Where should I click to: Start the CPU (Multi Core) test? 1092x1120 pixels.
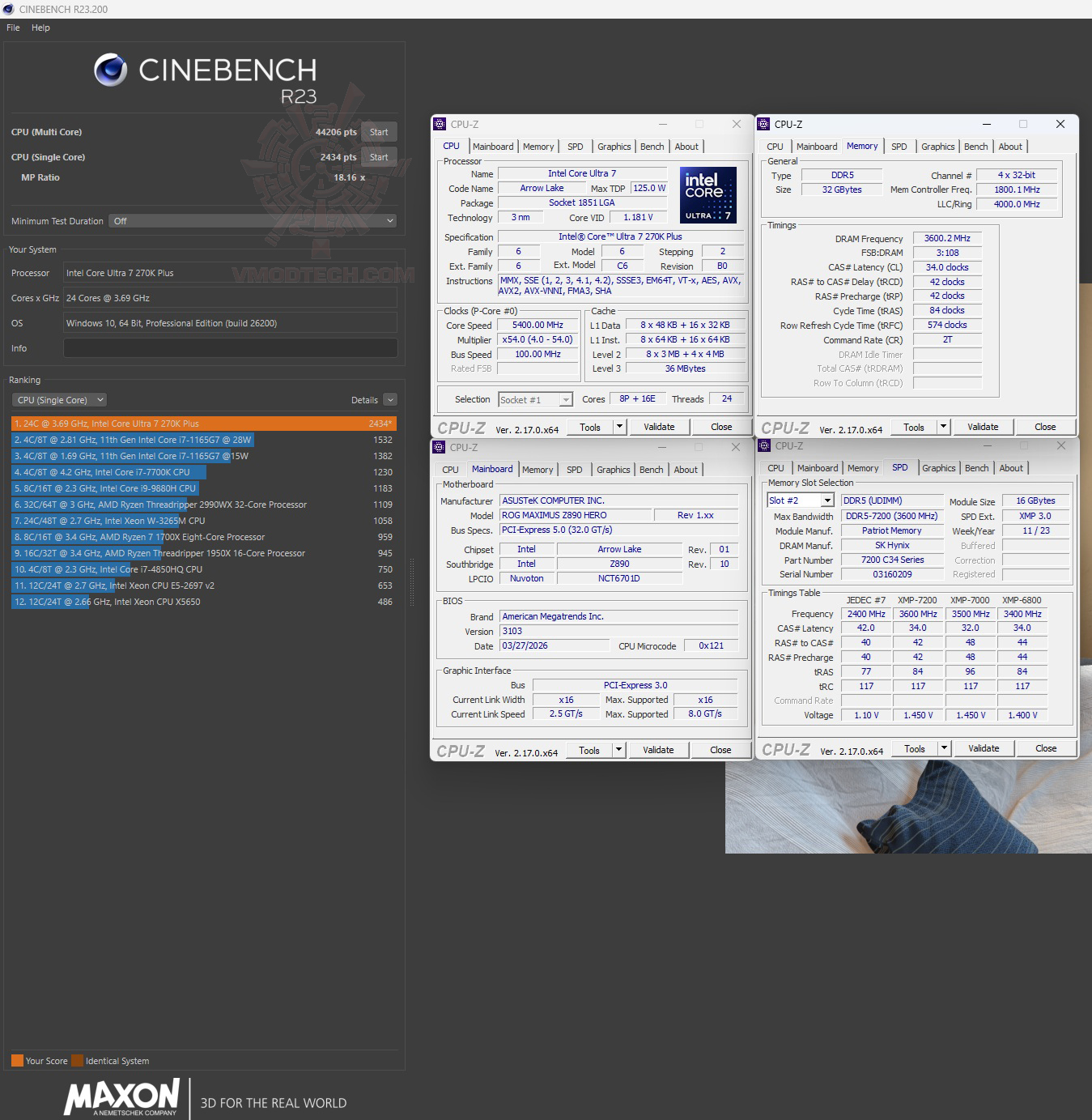pyautogui.click(x=379, y=132)
